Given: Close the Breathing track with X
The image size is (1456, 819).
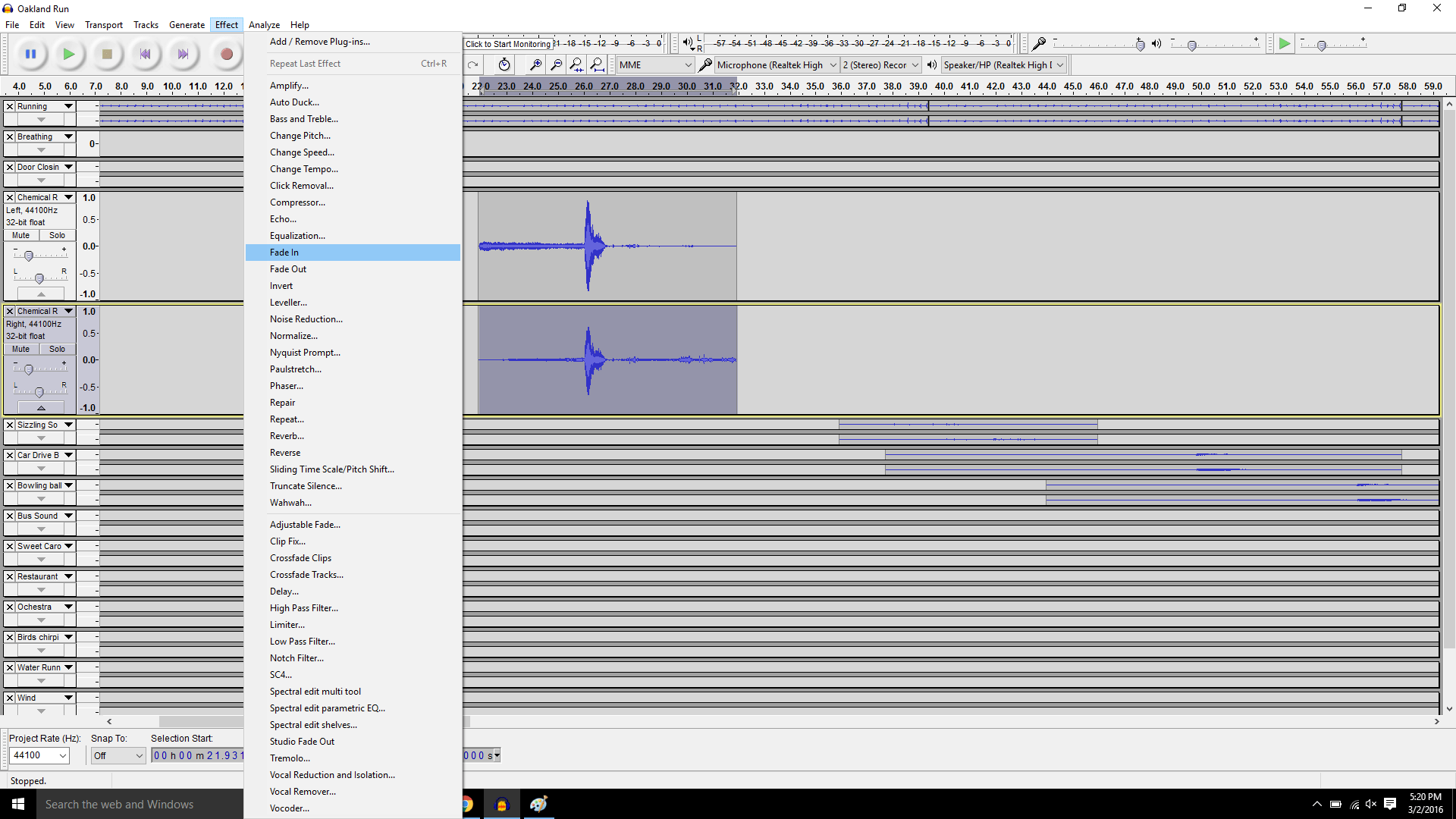Looking at the screenshot, I should click(10, 137).
